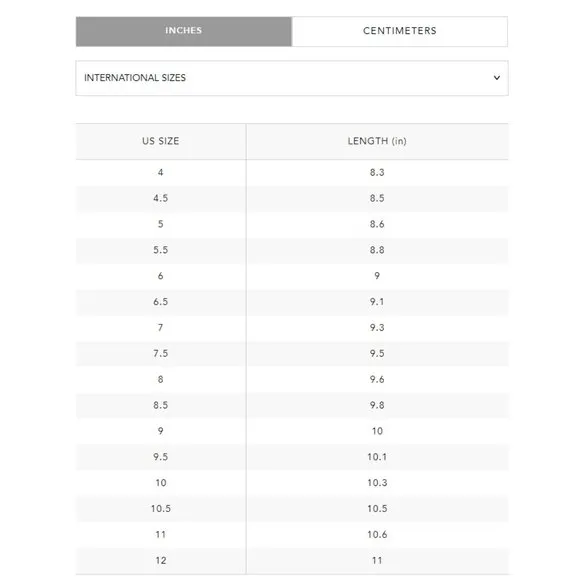Click the 11 length value
This screenshot has height=580, width=580.
(x=377, y=561)
